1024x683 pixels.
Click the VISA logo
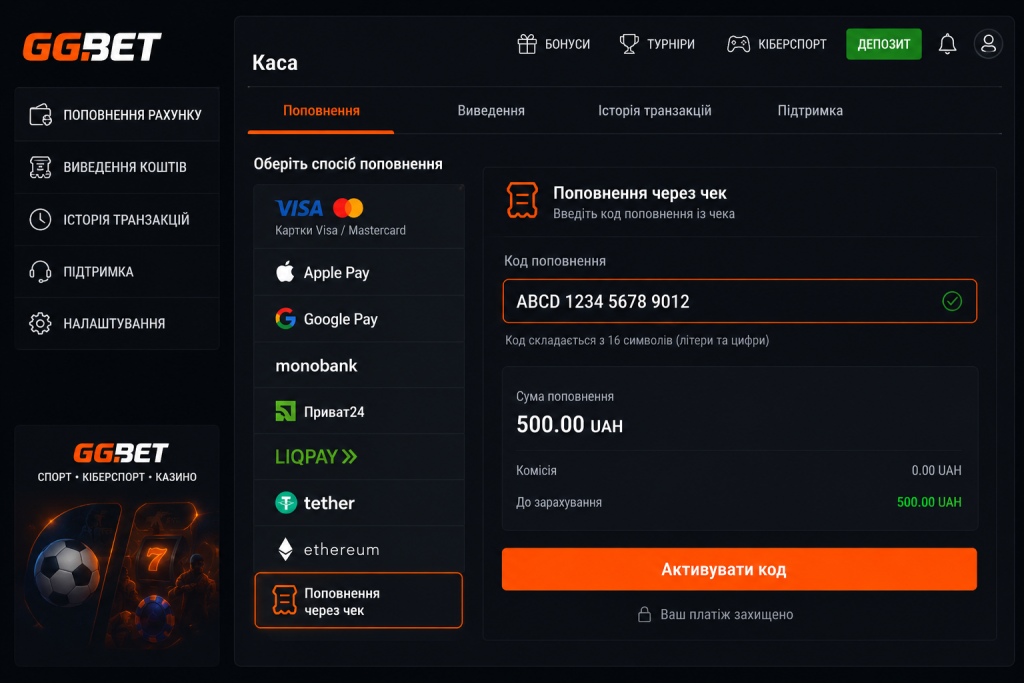point(299,208)
